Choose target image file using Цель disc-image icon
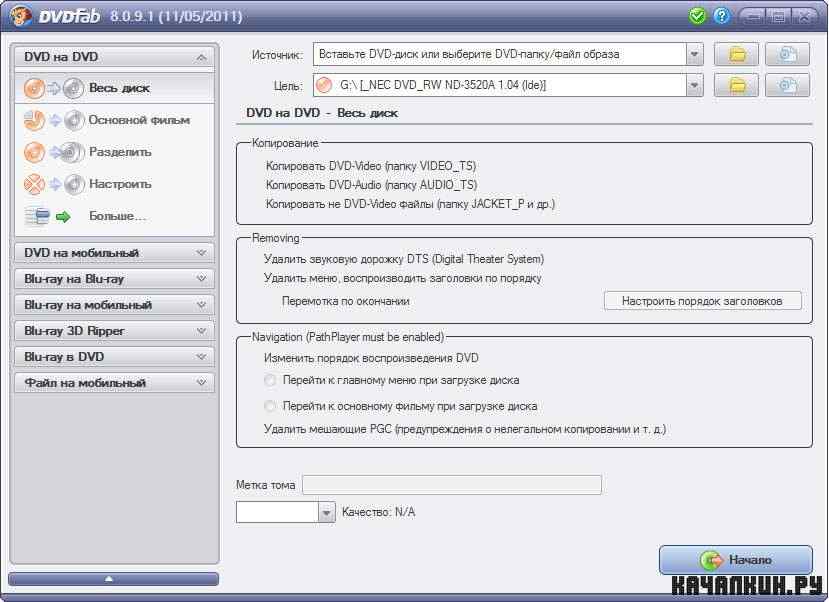 787,85
